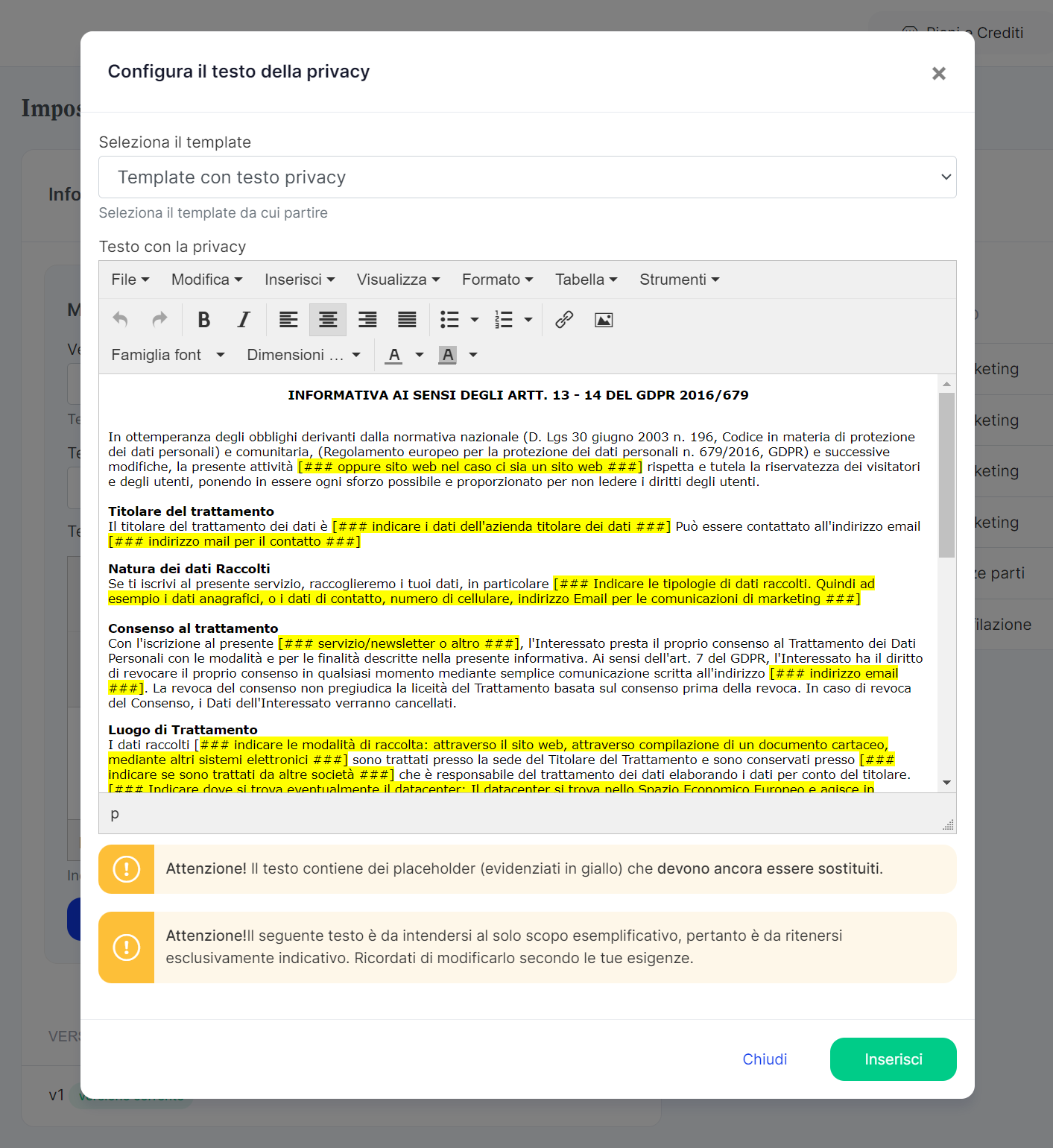
Task: Apply left text alignment
Action: 288,319
